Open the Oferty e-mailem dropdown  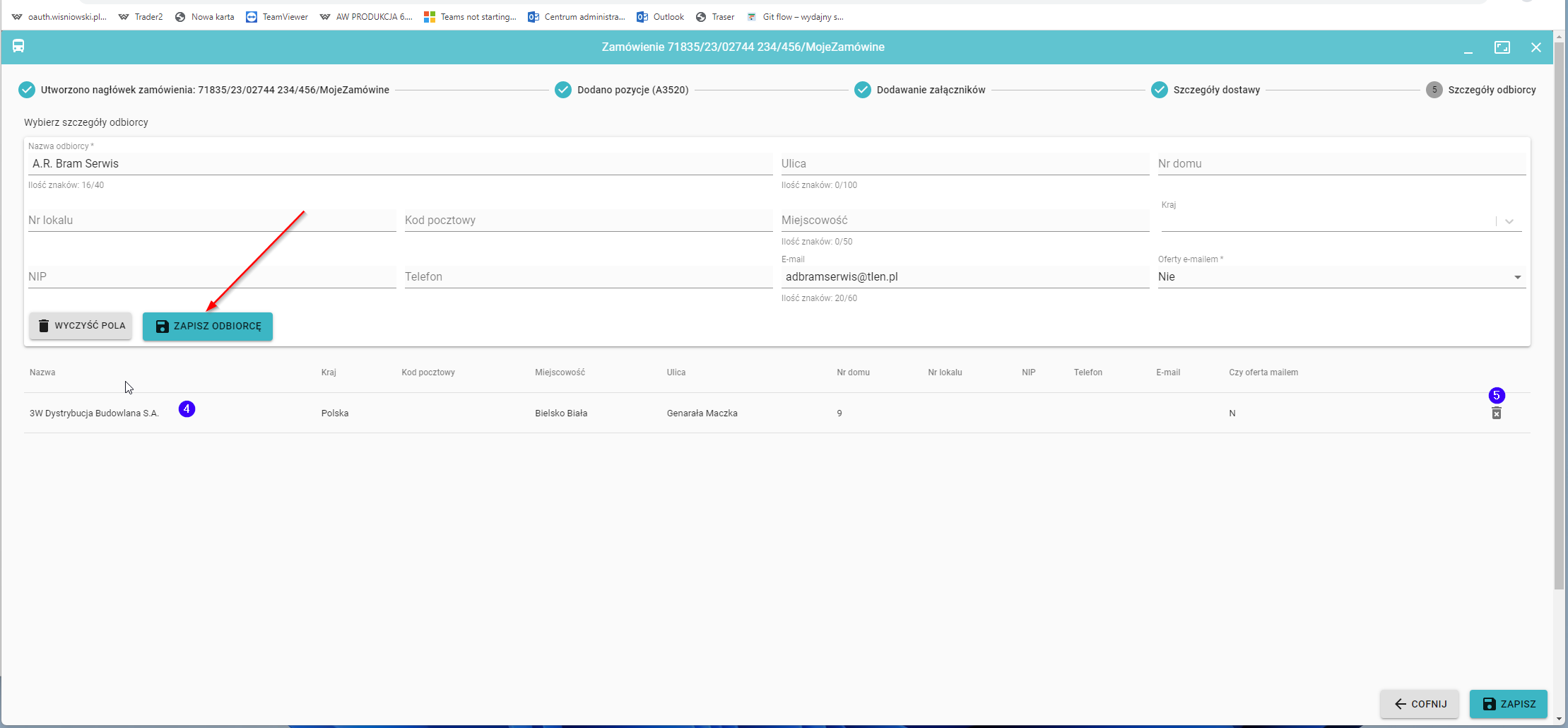point(1516,277)
